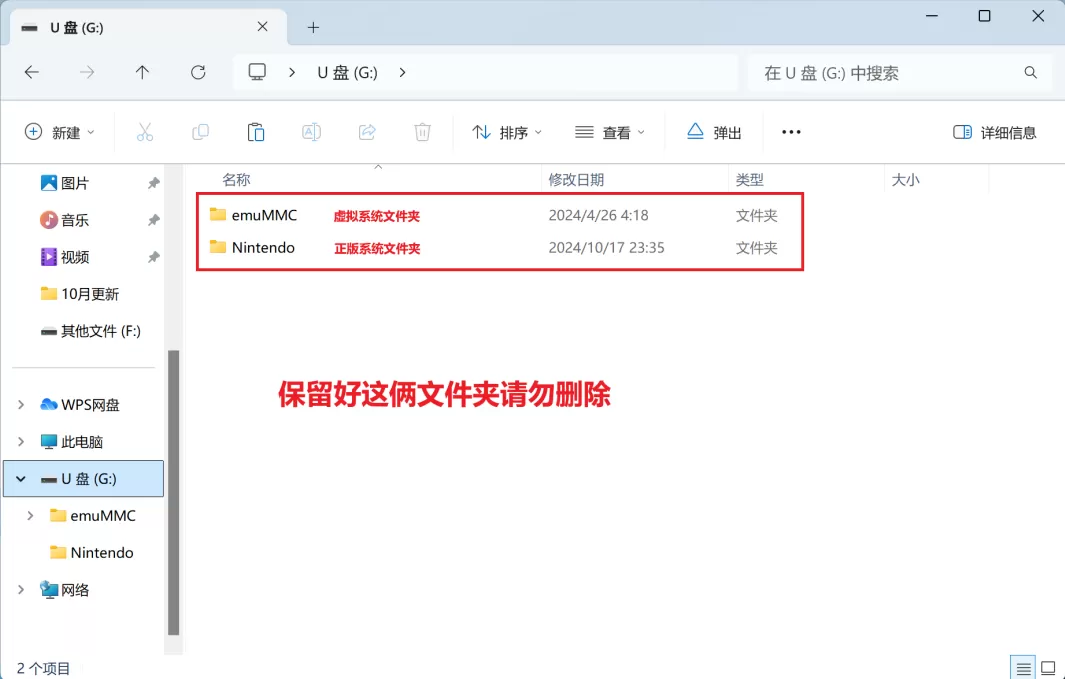This screenshot has height=679, width=1065.
Task: Toggle the 详细信息 details pane
Action: (x=994, y=131)
